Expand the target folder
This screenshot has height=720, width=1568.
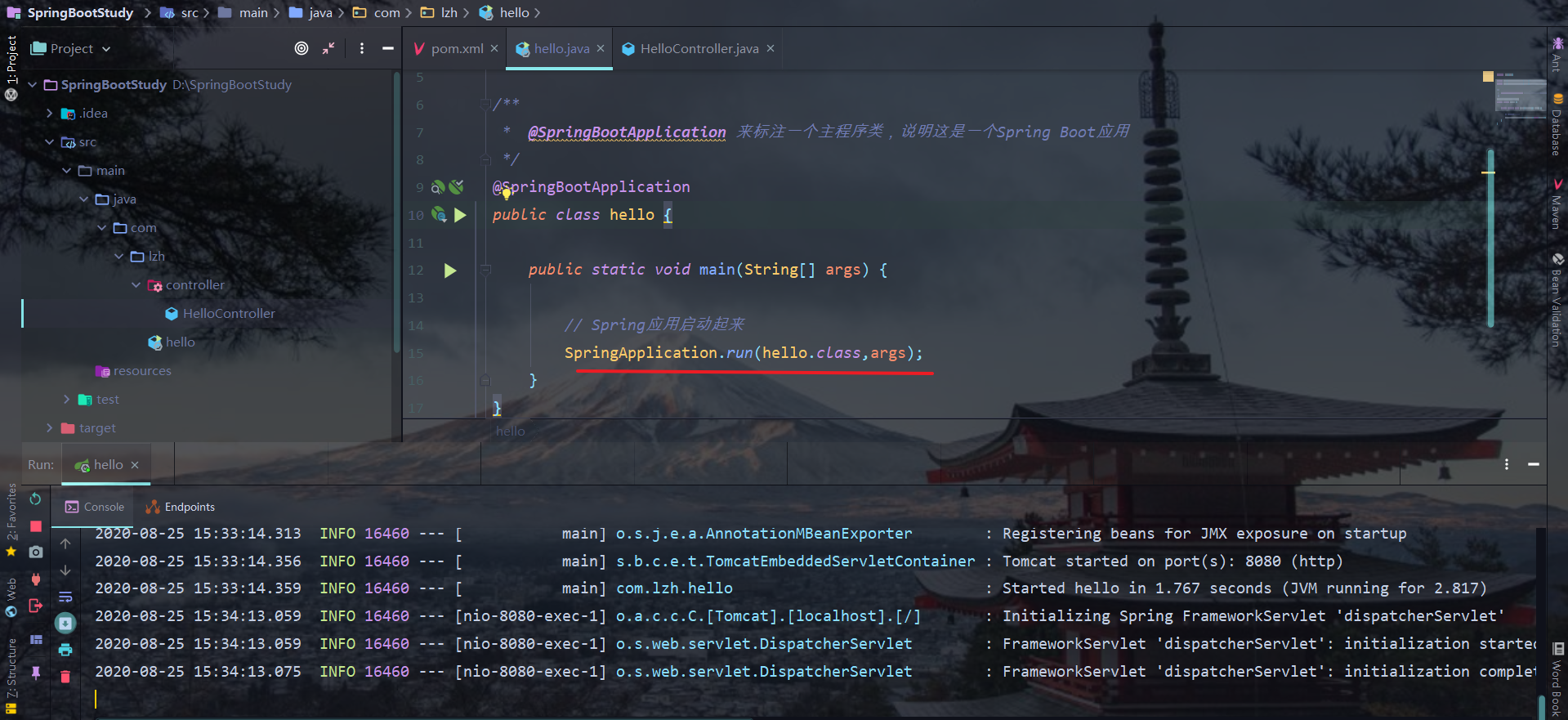pyautogui.click(x=50, y=427)
